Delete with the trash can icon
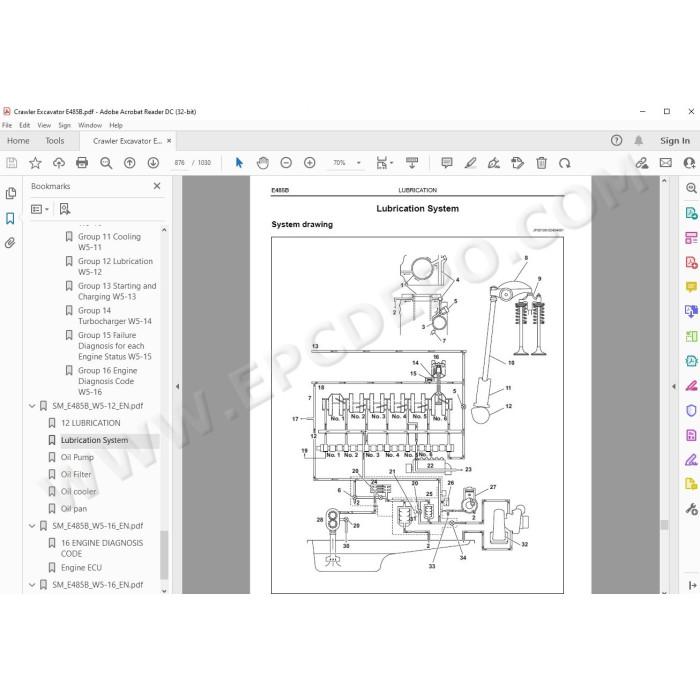This screenshot has width=700, height=700. point(541,163)
